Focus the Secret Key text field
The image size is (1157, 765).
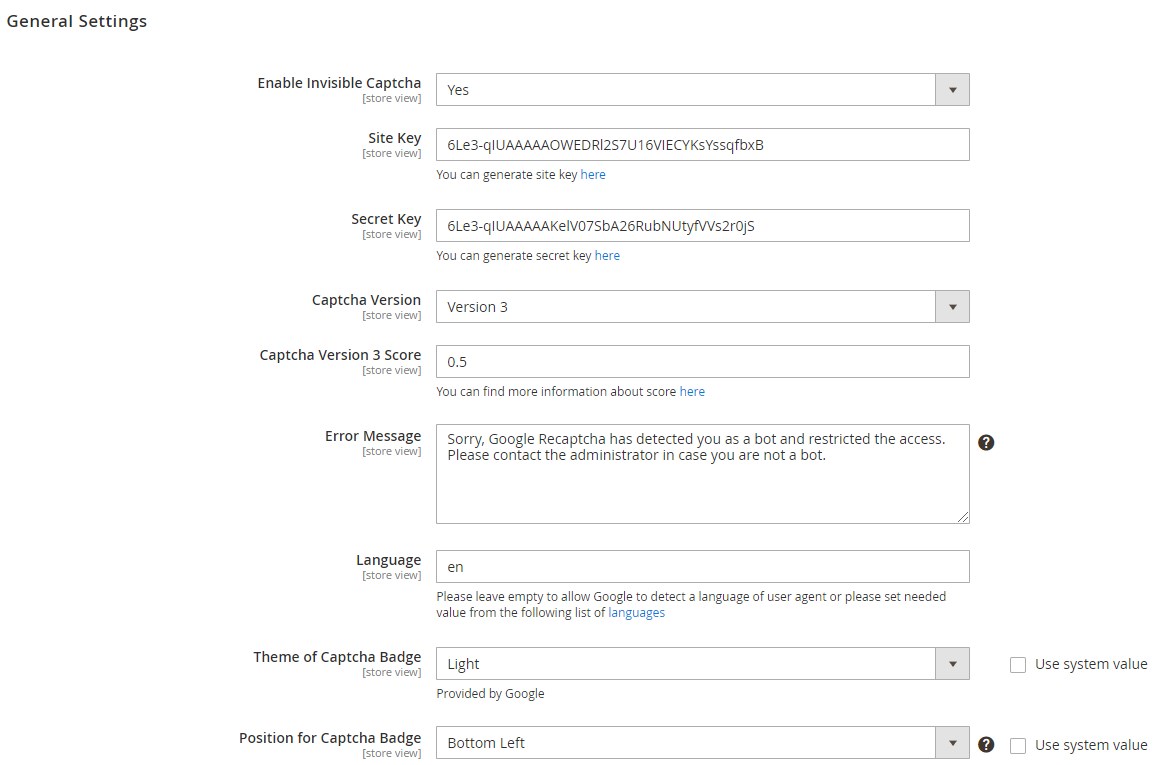702,226
